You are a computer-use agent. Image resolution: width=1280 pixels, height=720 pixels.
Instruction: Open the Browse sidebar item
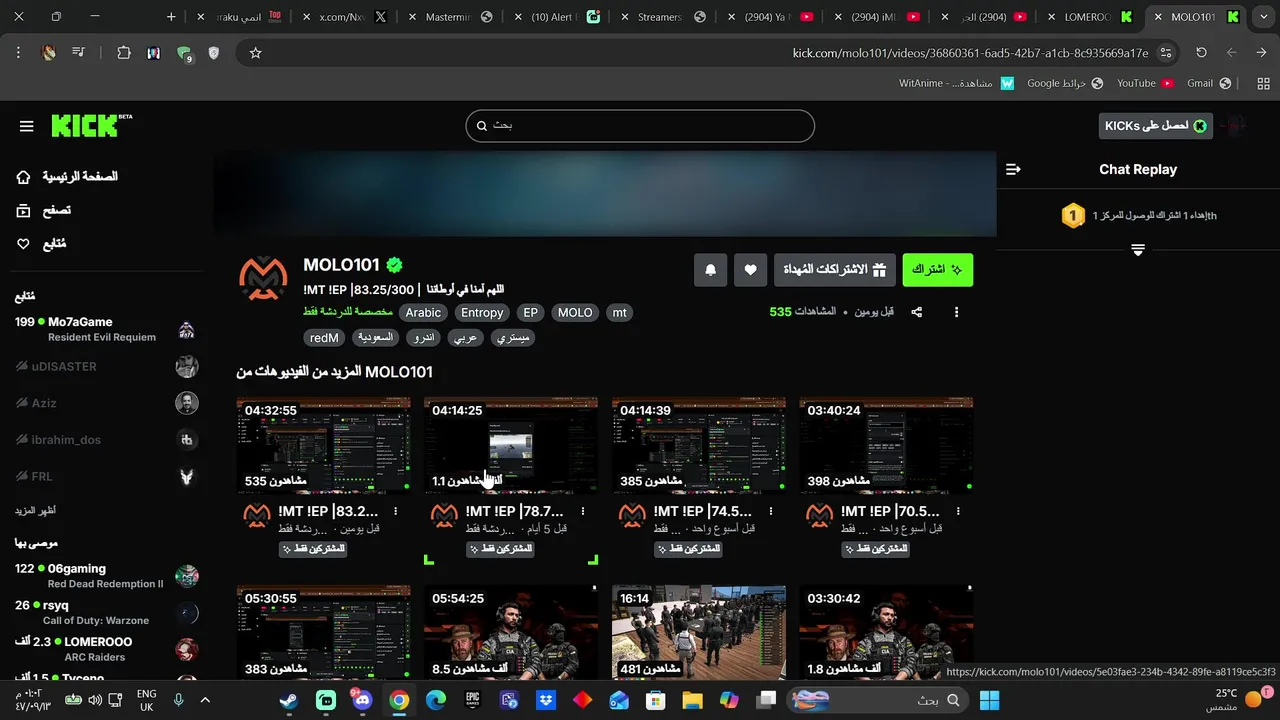(44, 210)
